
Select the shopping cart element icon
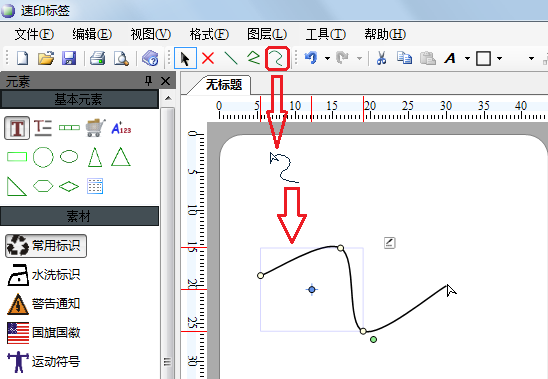click(95, 128)
